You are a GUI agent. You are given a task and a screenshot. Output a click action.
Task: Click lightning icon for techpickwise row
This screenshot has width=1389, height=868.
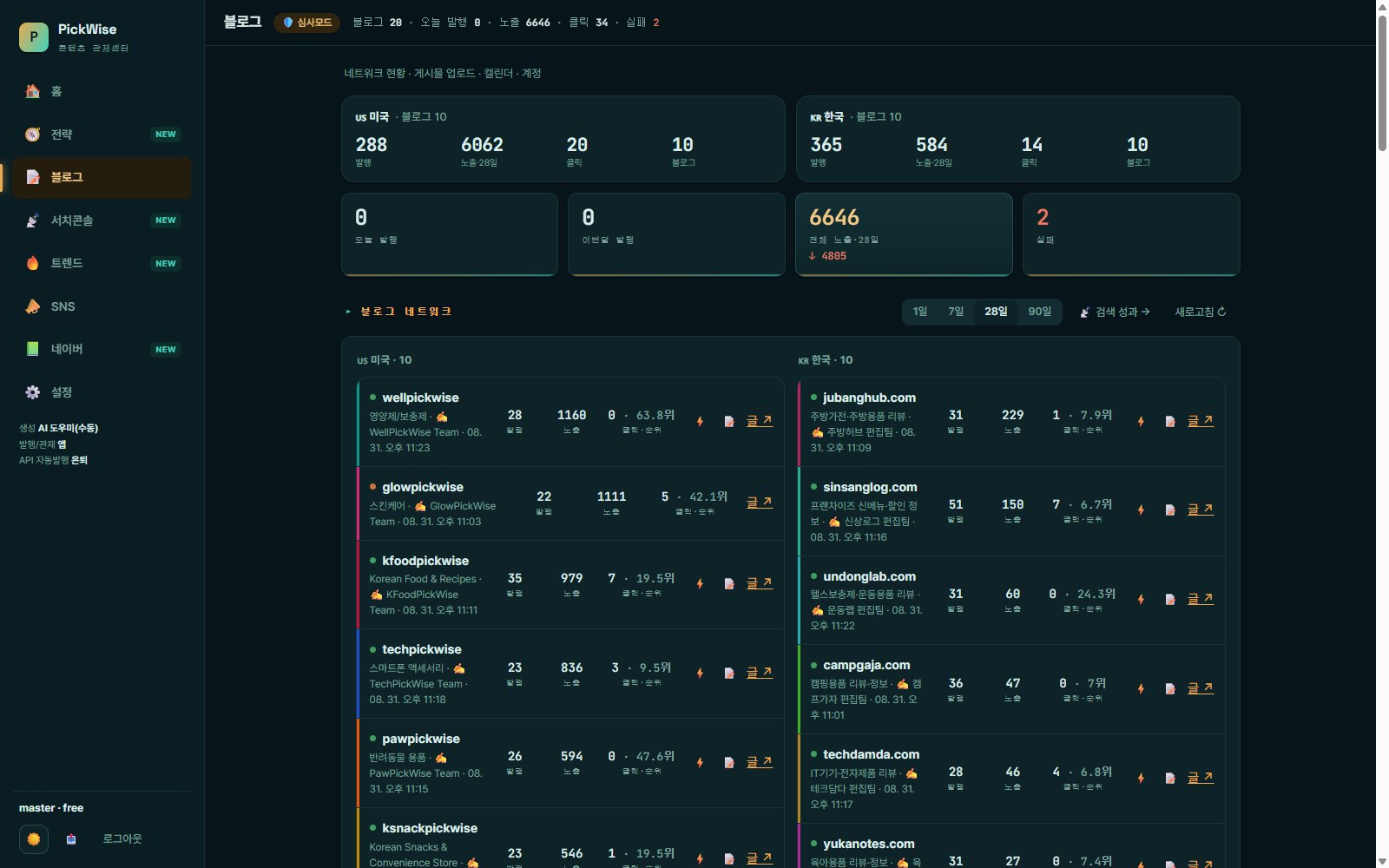pos(701,674)
